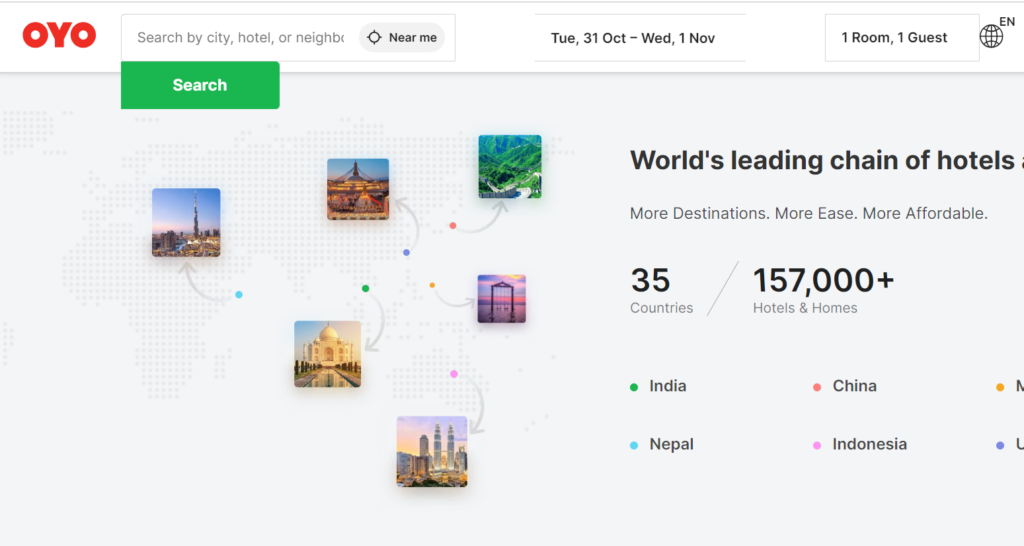Click the crosshair location icon
The width and height of the screenshot is (1024, 546).
pos(374,38)
